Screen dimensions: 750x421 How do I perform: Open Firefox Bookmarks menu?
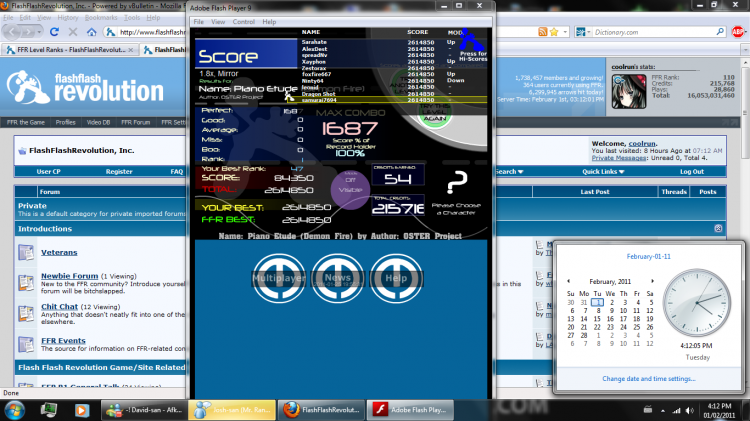click(x=101, y=18)
